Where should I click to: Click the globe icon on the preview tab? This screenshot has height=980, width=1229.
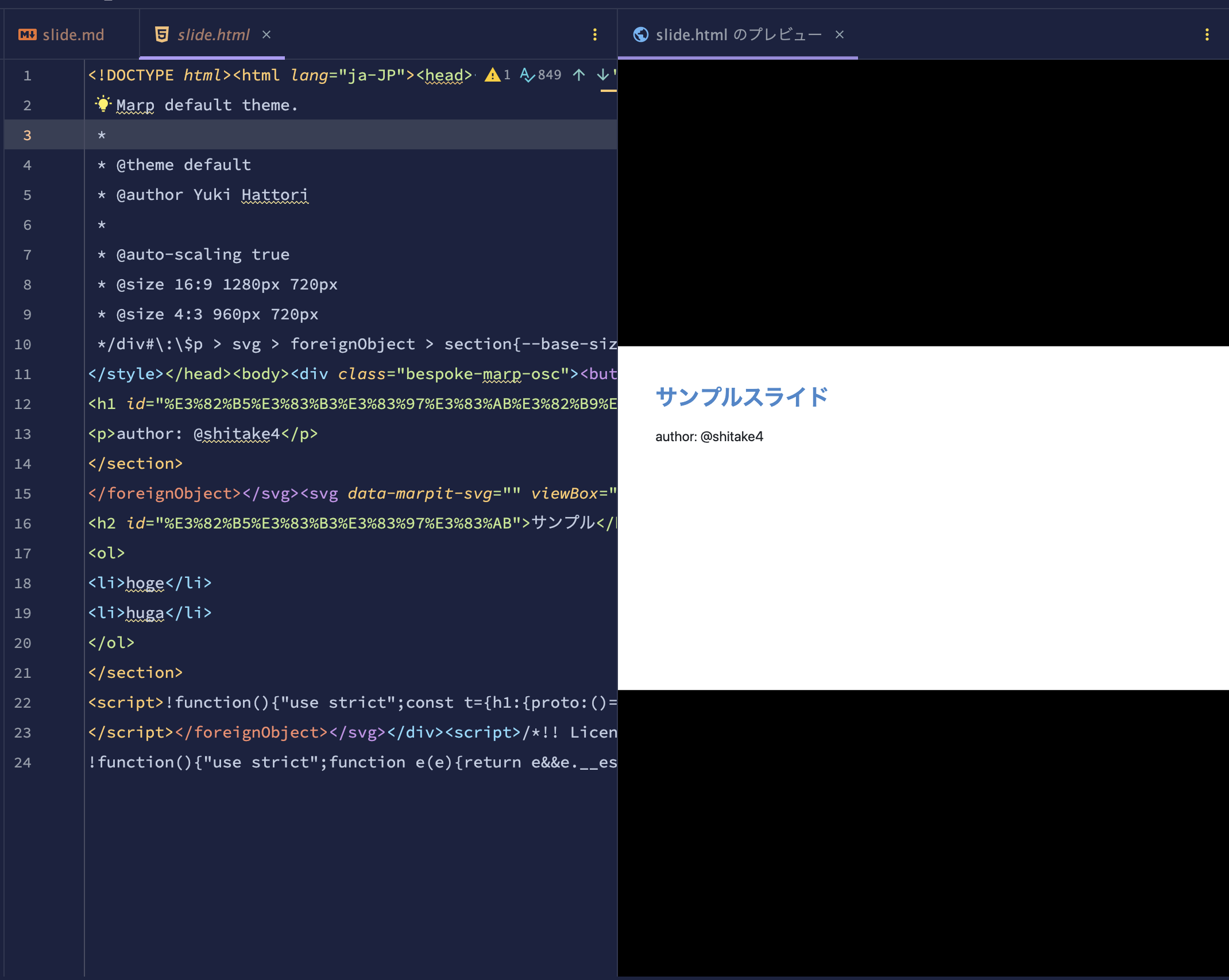640,34
